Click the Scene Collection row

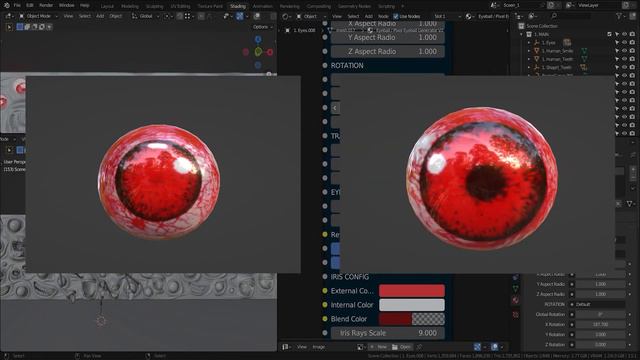(x=541, y=26)
